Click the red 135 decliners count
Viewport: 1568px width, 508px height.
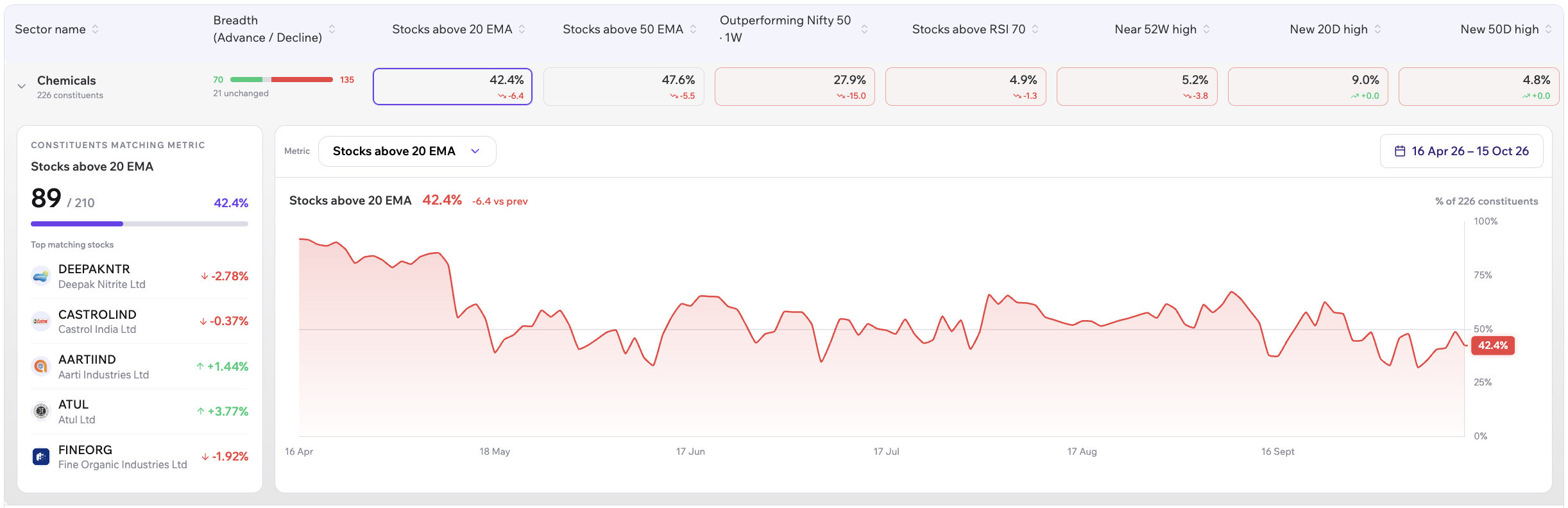tap(347, 80)
